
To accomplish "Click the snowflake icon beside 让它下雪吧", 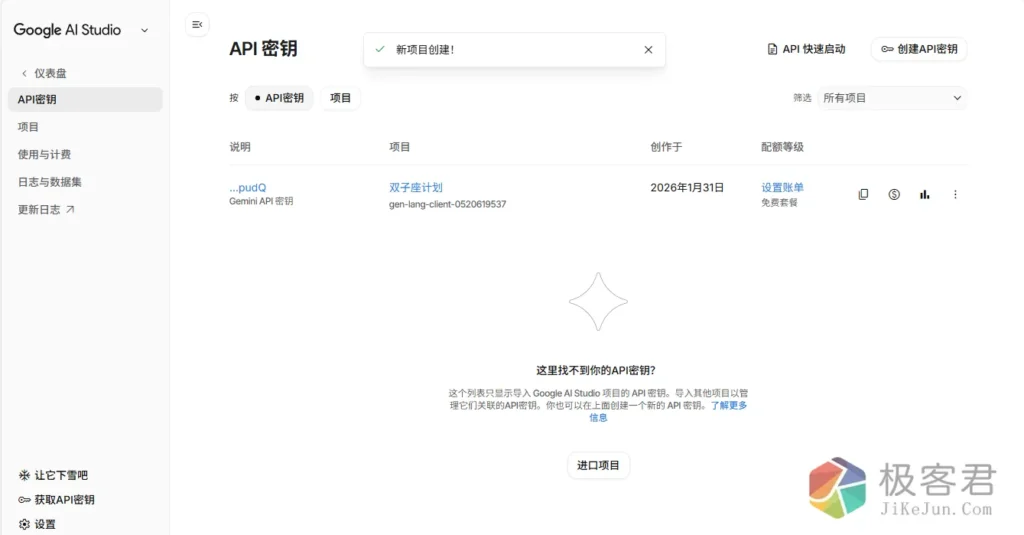I will point(24,475).
